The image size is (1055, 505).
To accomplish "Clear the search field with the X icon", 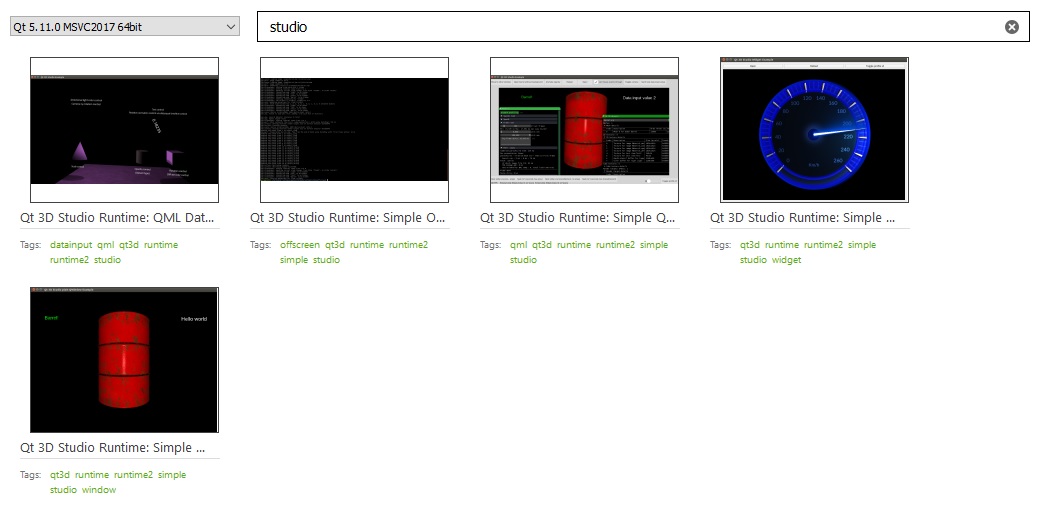I will pos(1011,27).
